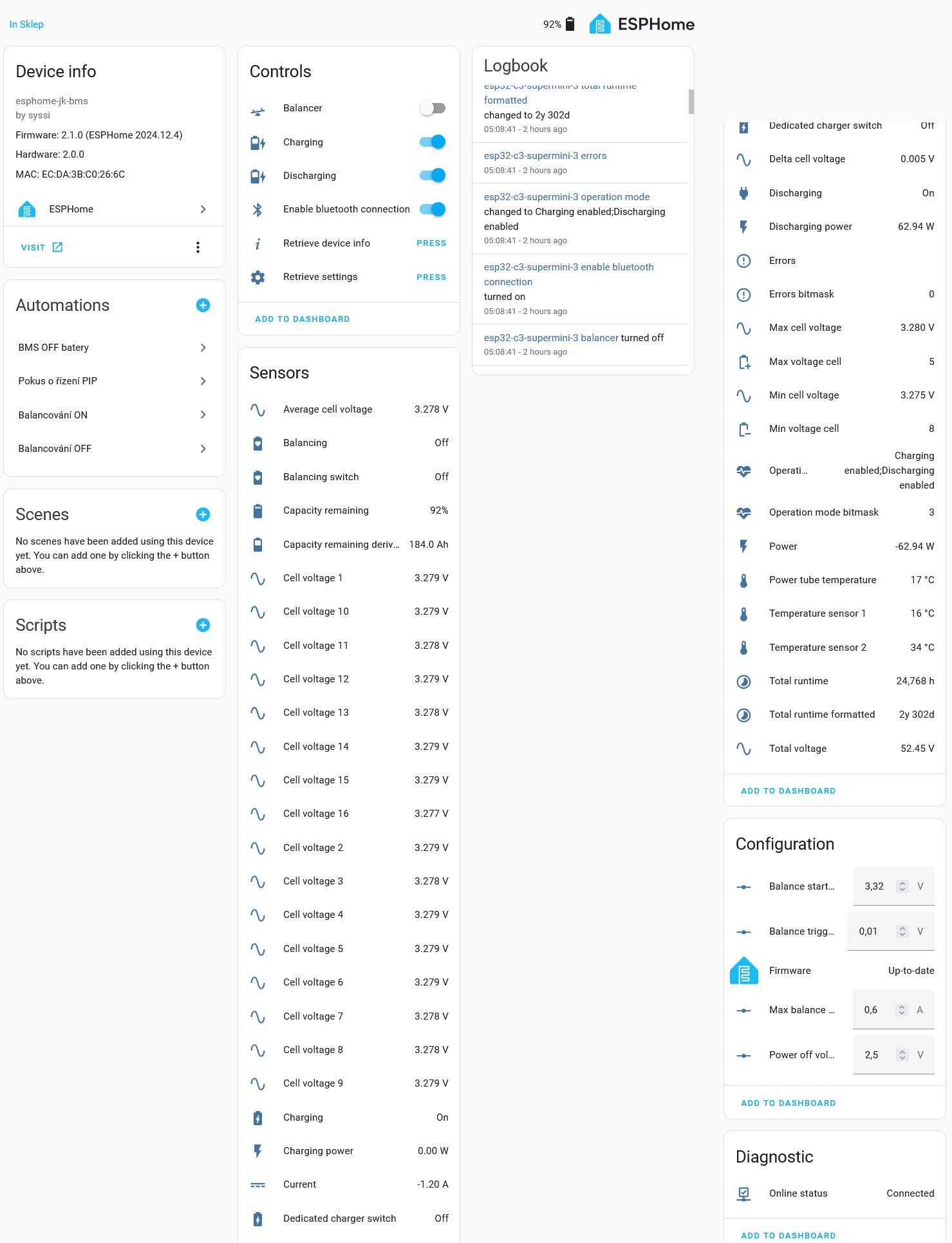Disable the Enable bluetooth connection toggle

coord(433,209)
